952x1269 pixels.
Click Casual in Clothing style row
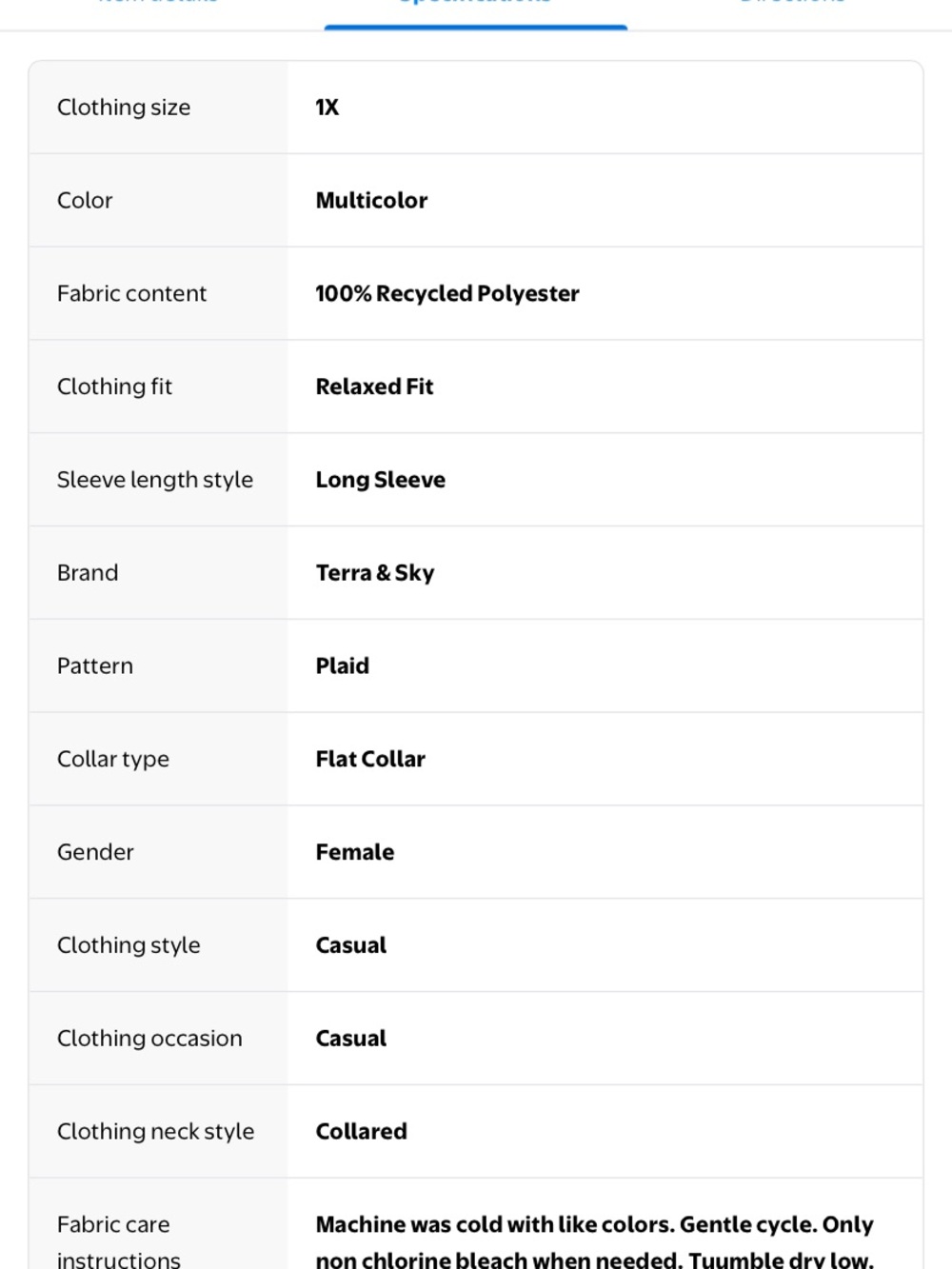point(351,945)
